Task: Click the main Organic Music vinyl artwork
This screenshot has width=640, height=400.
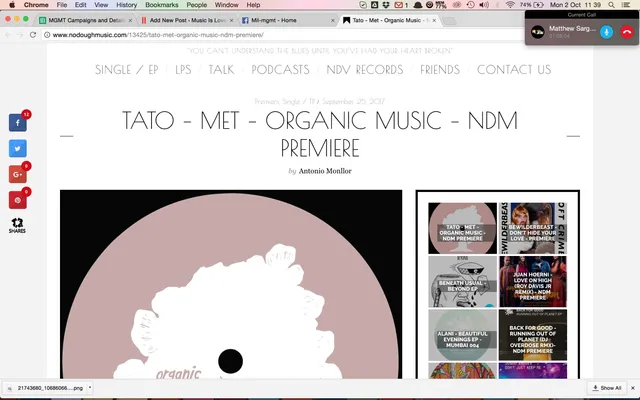Action: [231, 284]
